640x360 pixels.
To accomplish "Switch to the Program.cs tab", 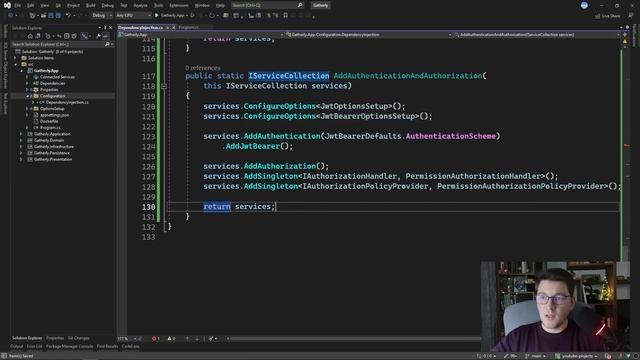I will point(189,27).
